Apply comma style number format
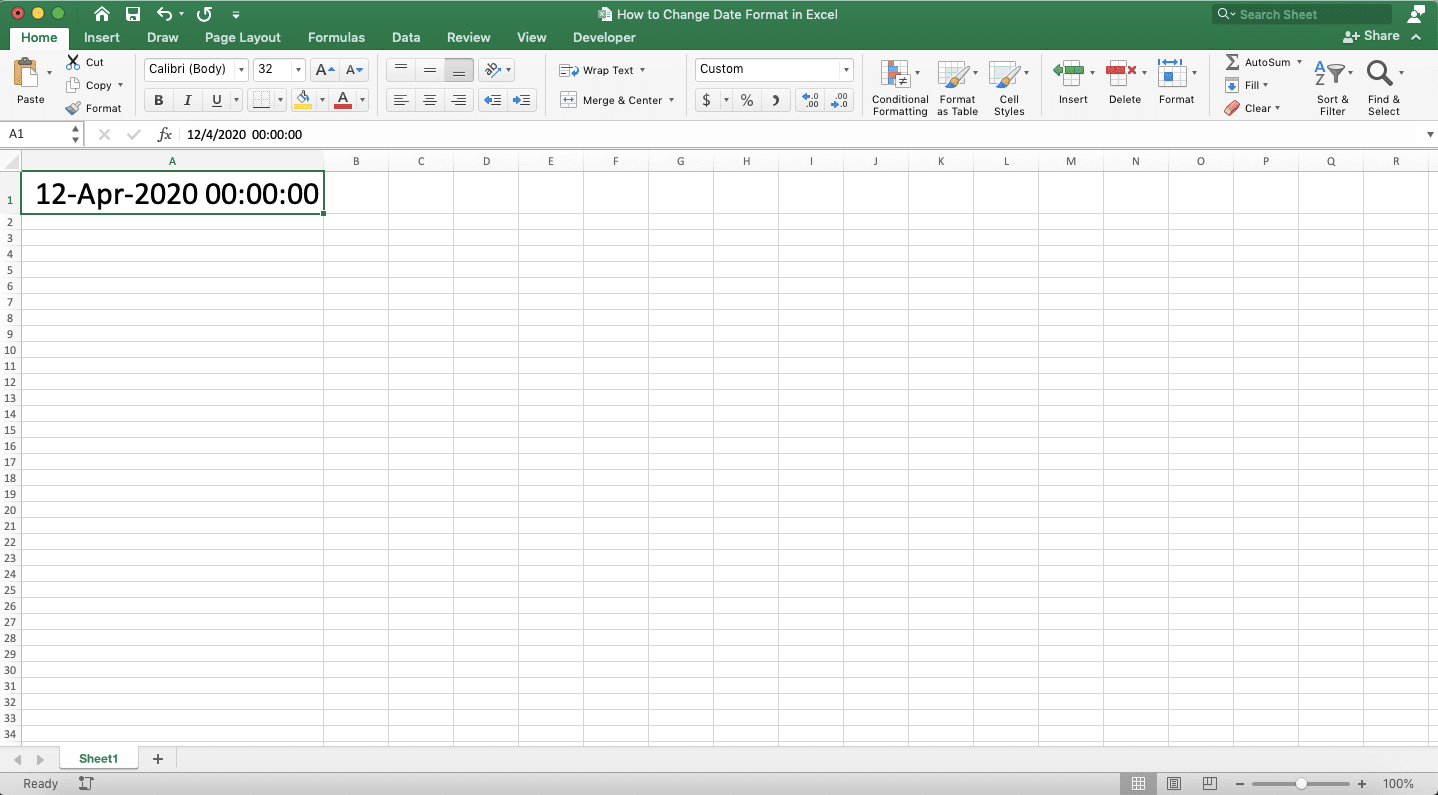1438x795 pixels. pyautogui.click(x=776, y=100)
